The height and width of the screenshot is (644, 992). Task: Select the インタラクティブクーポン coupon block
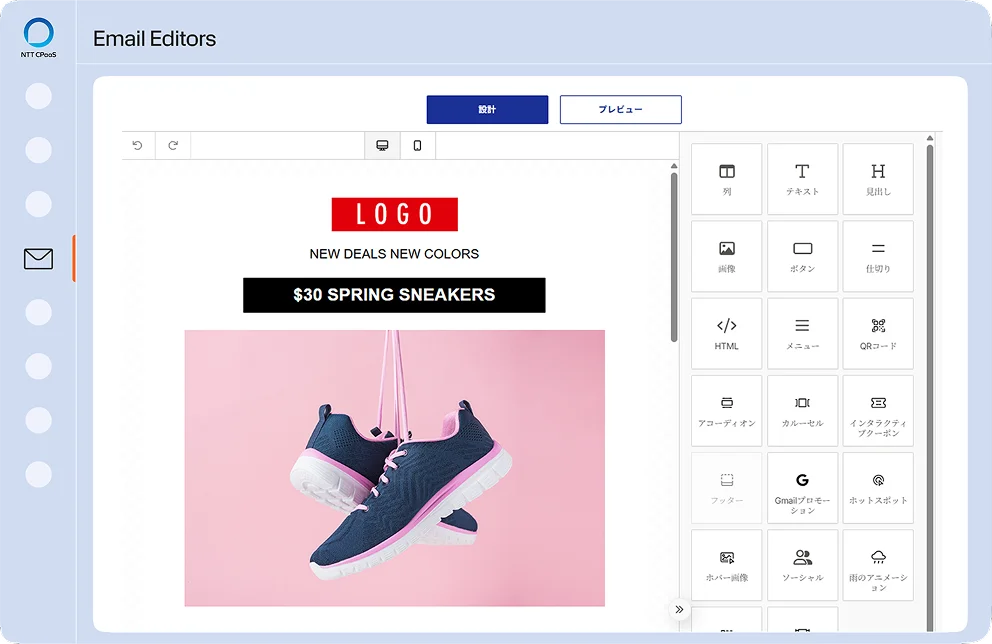click(x=878, y=411)
